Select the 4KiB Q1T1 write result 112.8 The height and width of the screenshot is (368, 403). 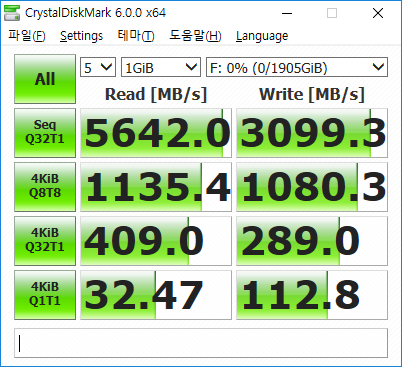pos(312,295)
